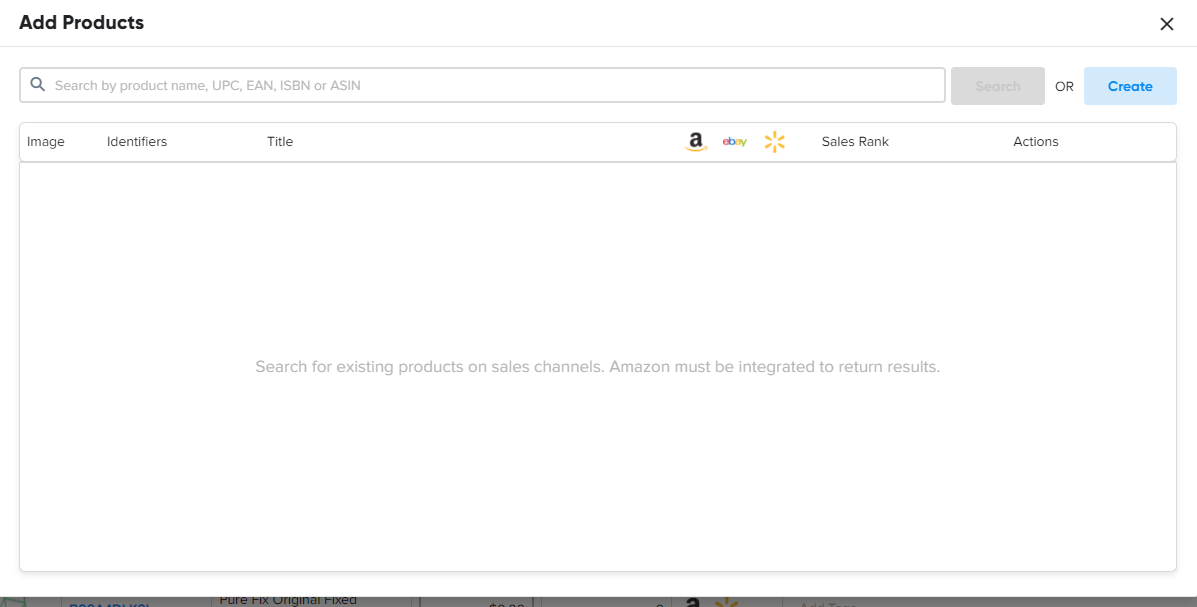Click the Amazon icon on the Pure Fix row
Screen dimensions: 1197x607
click(691, 602)
